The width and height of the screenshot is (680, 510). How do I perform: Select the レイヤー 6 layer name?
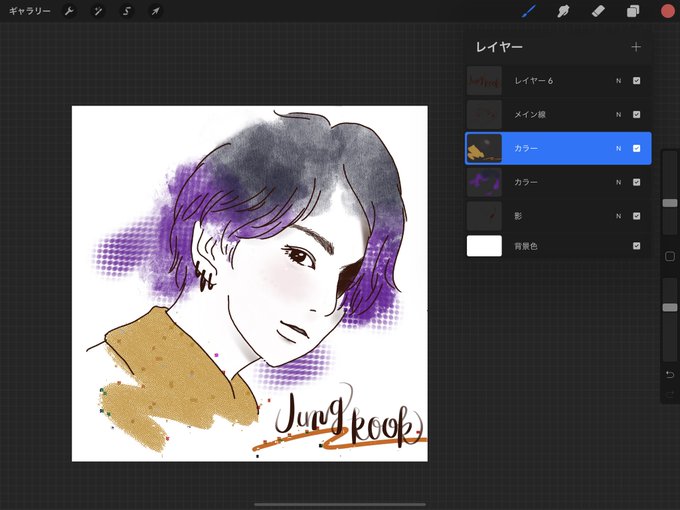pos(533,81)
